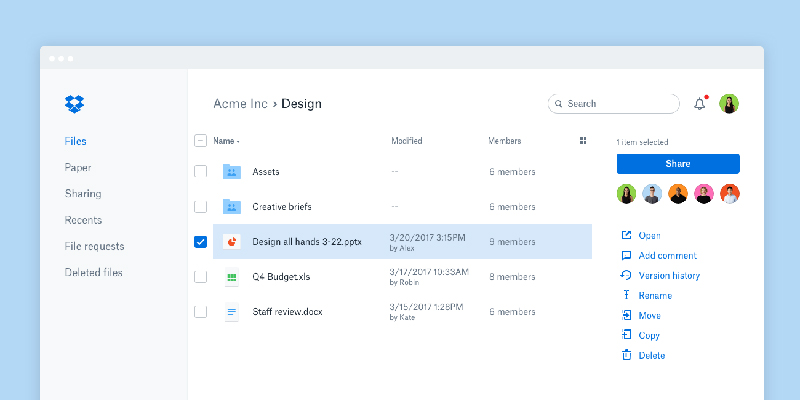Open the user avatar account menu
This screenshot has width=800, height=400.
pos(729,103)
